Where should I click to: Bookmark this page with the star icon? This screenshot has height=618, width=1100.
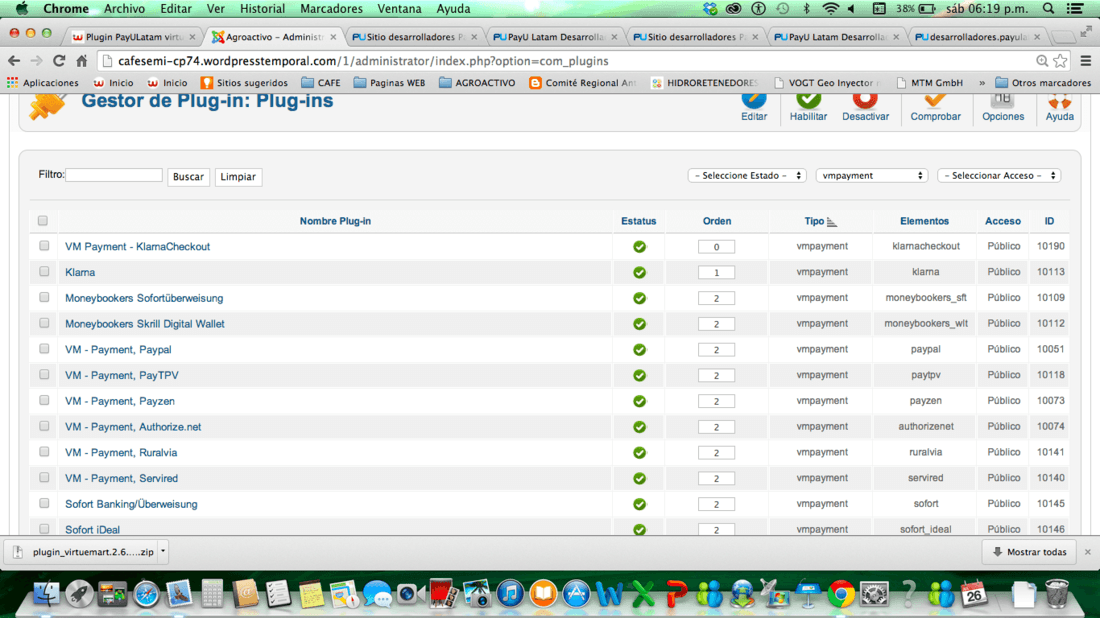tap(1060, 61)
